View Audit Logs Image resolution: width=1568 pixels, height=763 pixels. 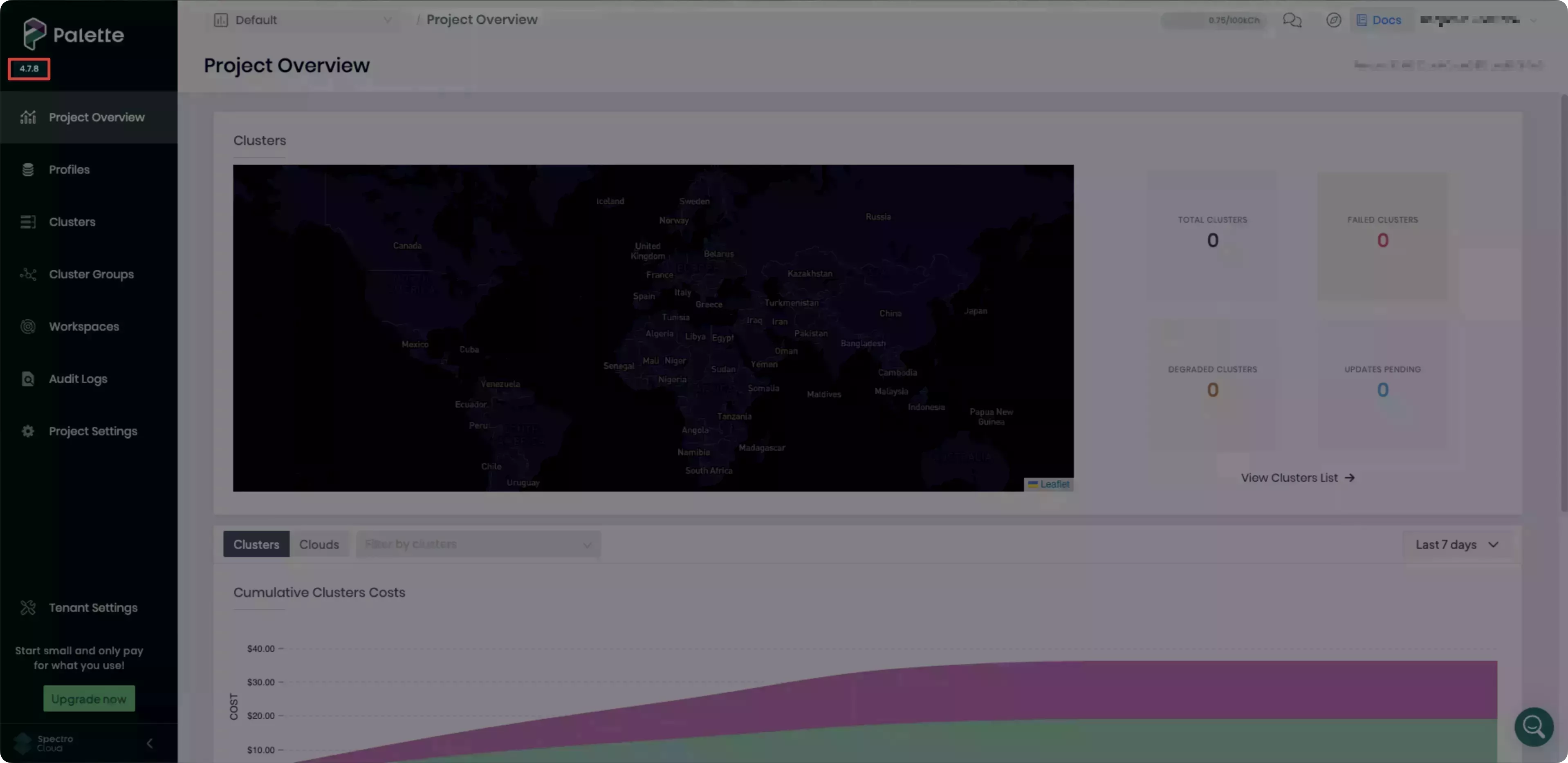tap(77, 378)
